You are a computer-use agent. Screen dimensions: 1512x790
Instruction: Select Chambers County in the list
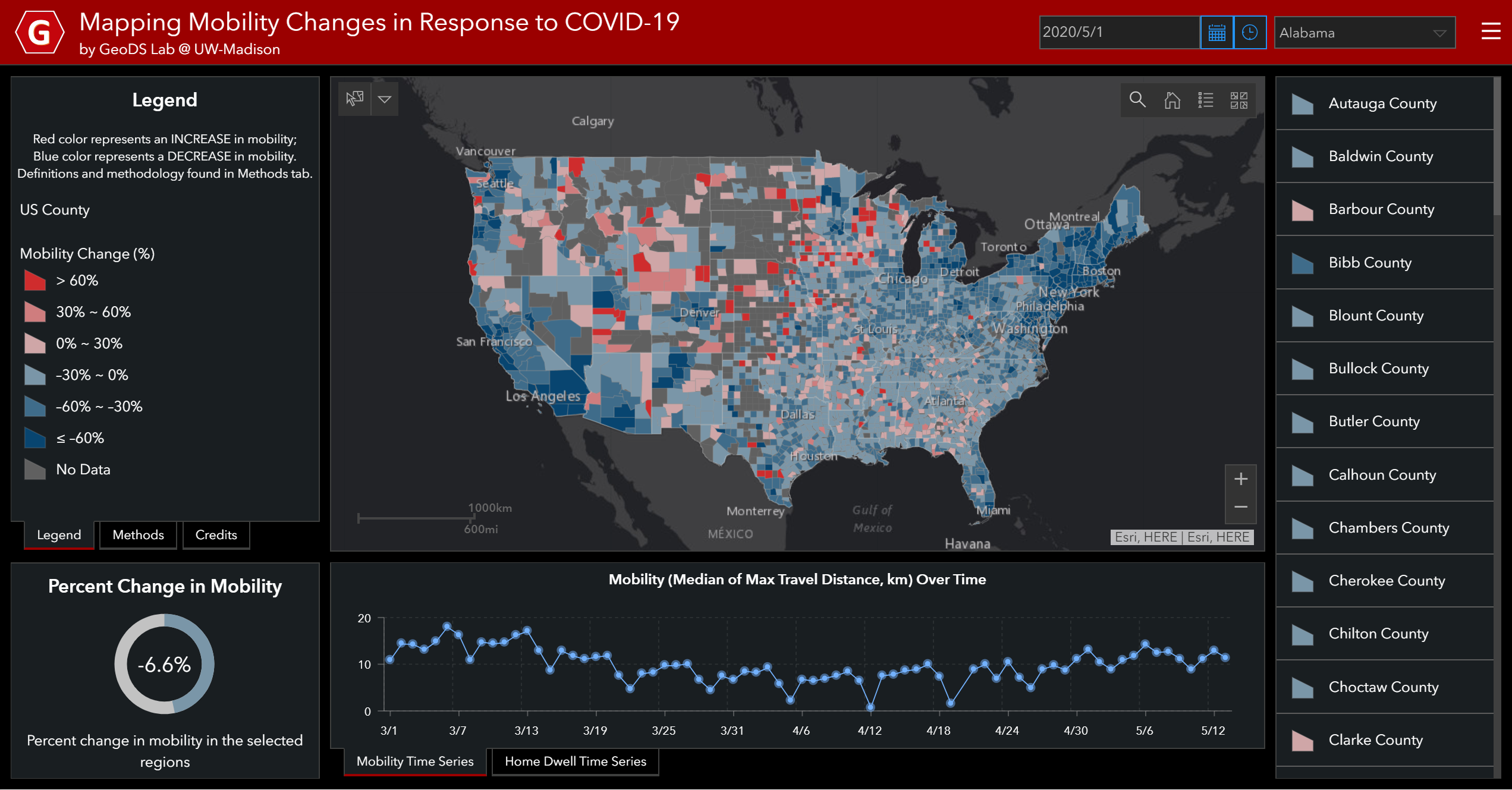point(1385,528)
